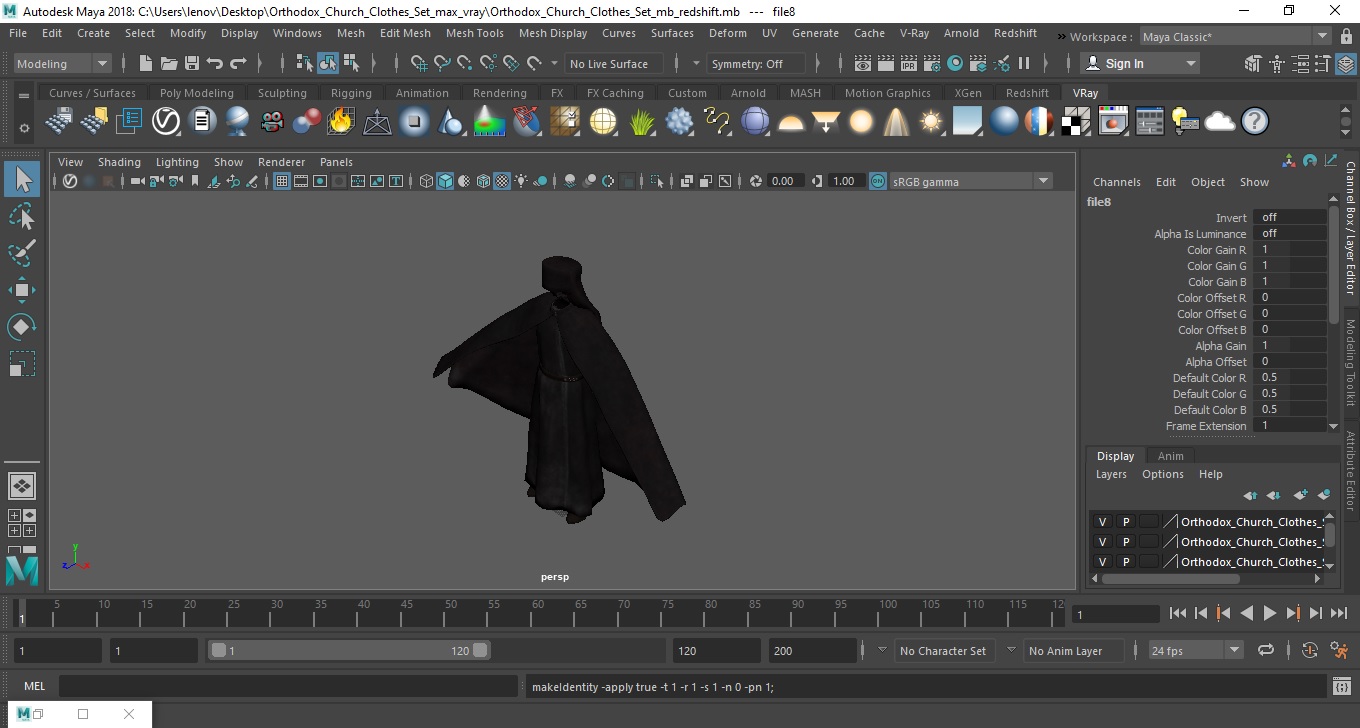Click the playback end time field 120
The height and width of the screenshot is (728, 1360).
(x=716, y=650)
